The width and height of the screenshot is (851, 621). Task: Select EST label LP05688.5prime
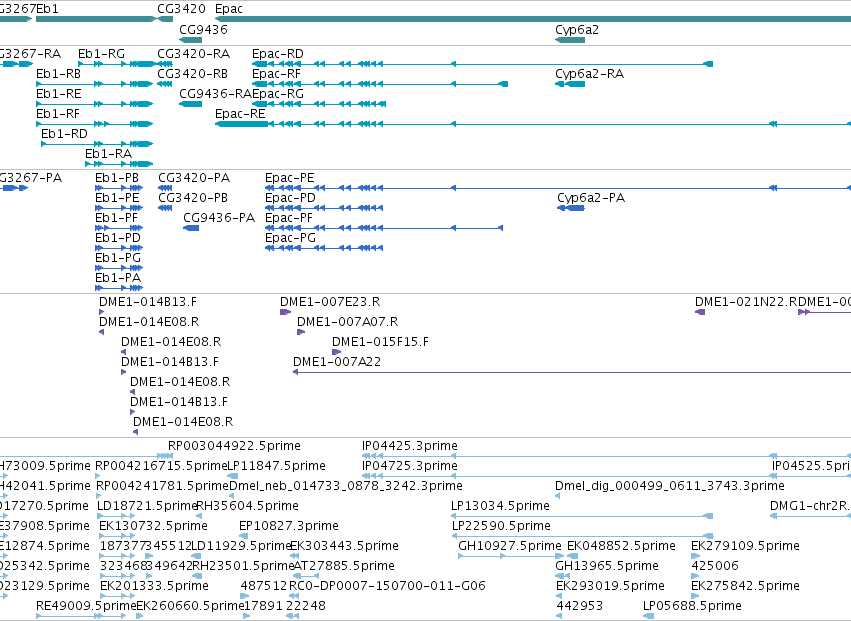pos(692,606)
